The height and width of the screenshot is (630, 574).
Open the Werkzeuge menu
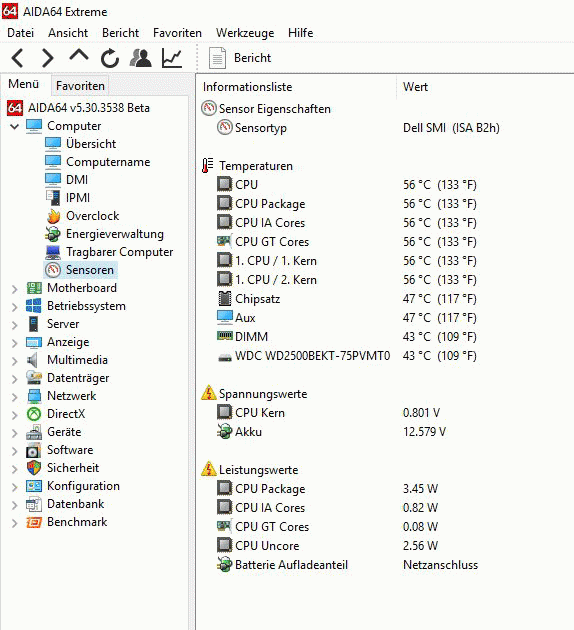coord(245,33)
